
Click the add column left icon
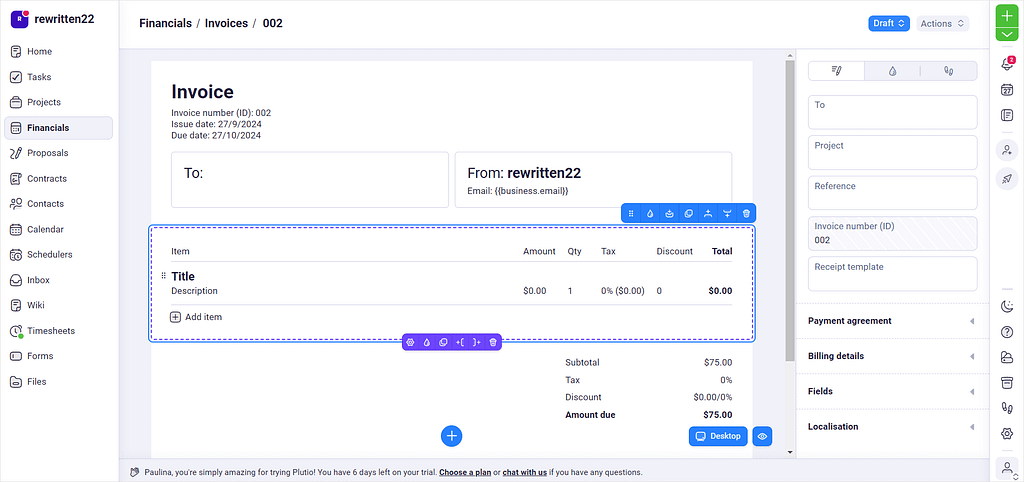[x=460, y=342]
